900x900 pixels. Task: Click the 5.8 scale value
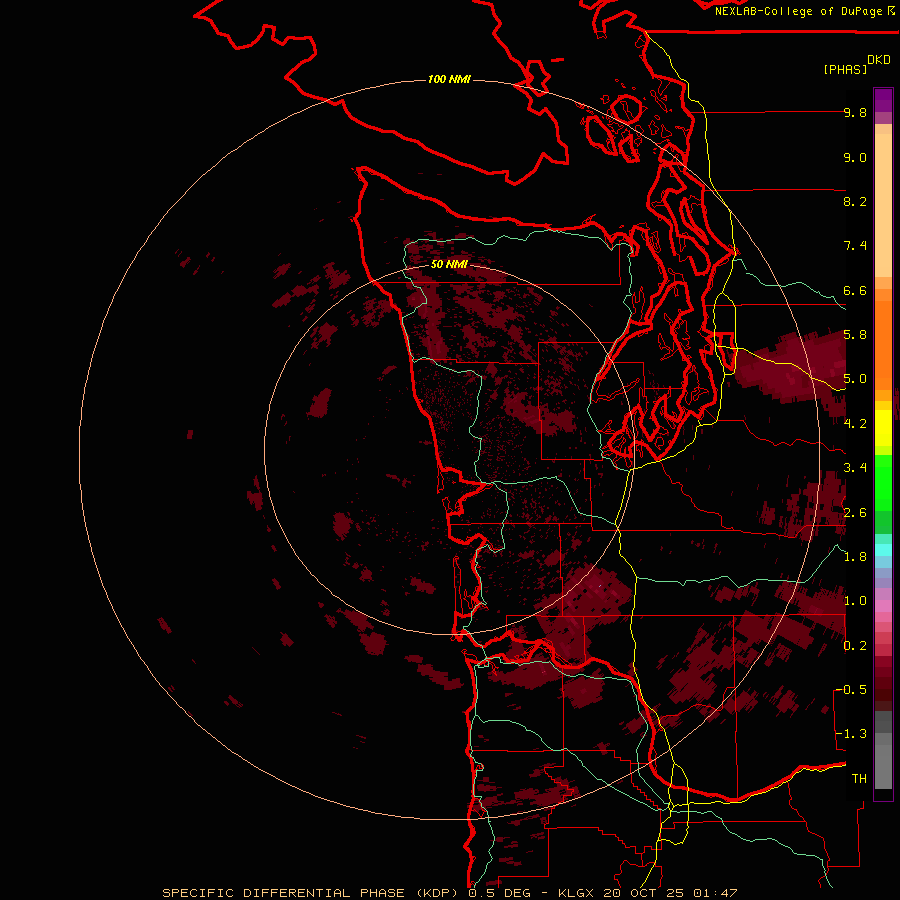pyautogui.click(x=855, y=335)
